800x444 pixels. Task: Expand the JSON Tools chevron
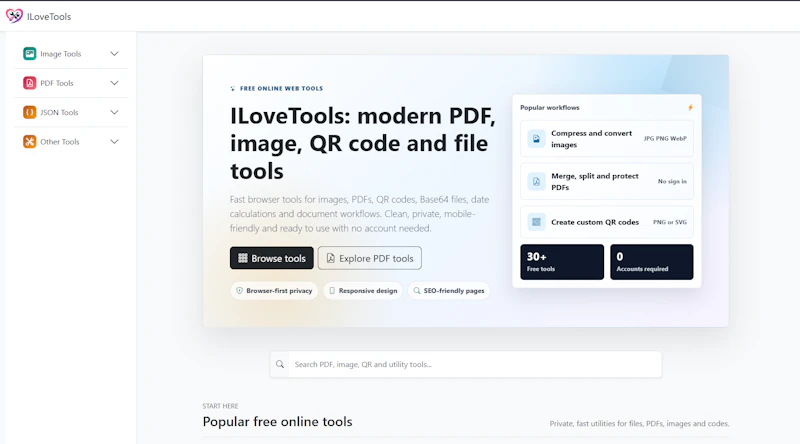pos(114,112)
